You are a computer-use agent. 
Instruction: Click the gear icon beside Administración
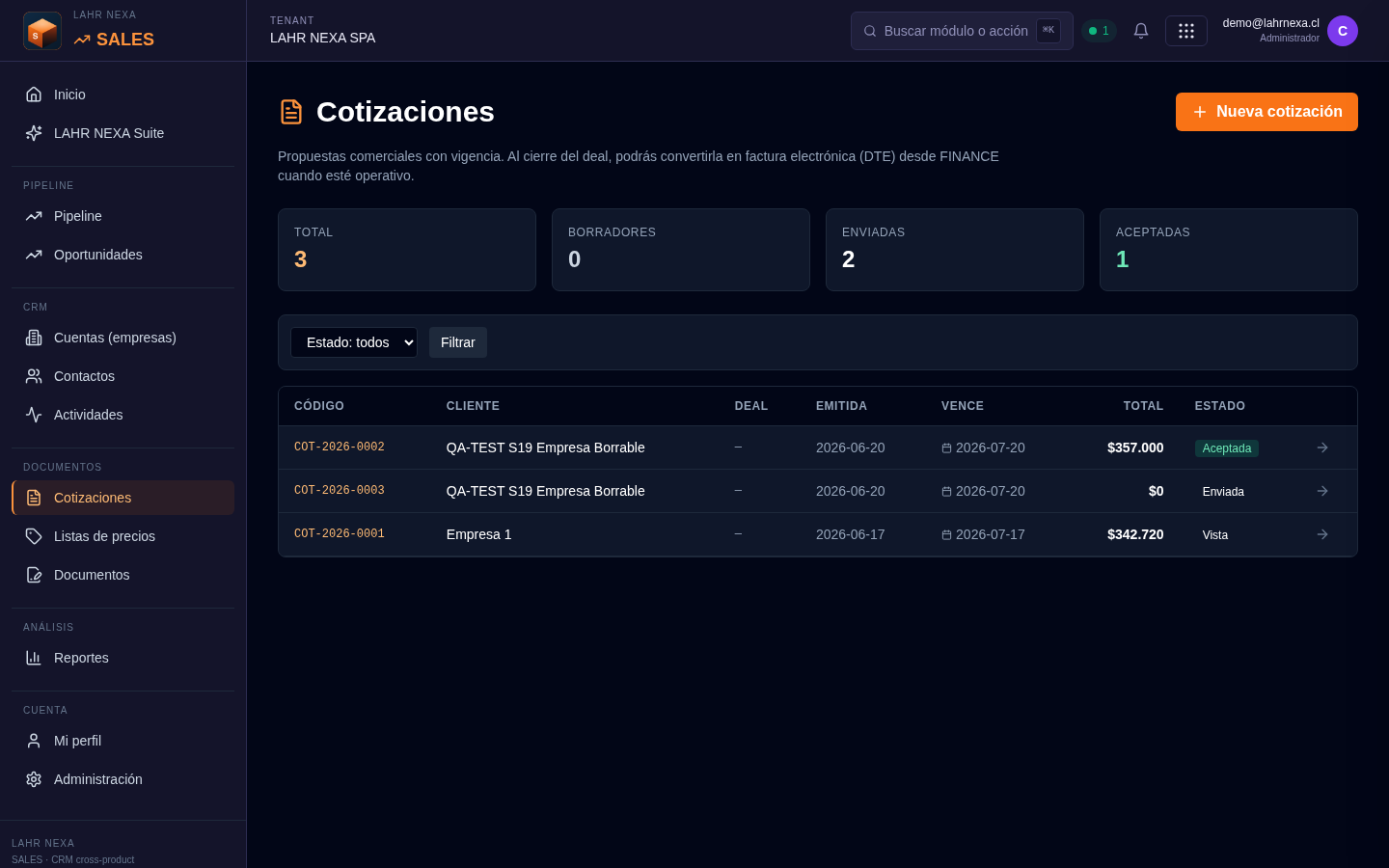[34, 779]
